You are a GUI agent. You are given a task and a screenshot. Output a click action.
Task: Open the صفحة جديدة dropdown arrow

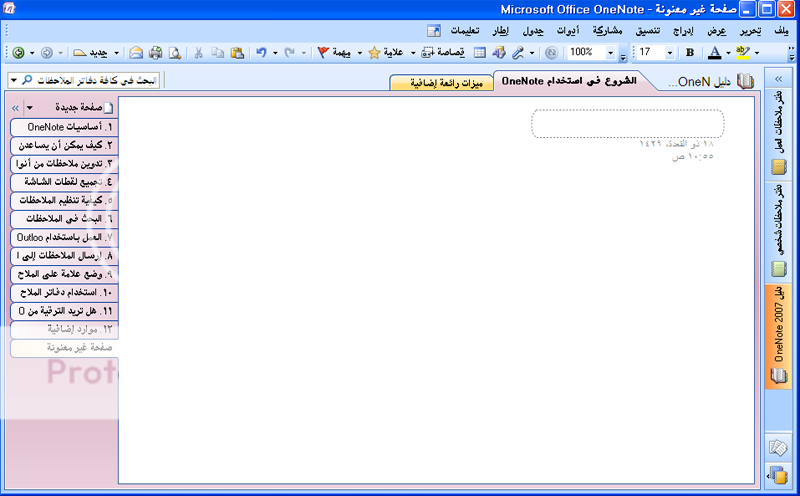(x=30, y=108)
